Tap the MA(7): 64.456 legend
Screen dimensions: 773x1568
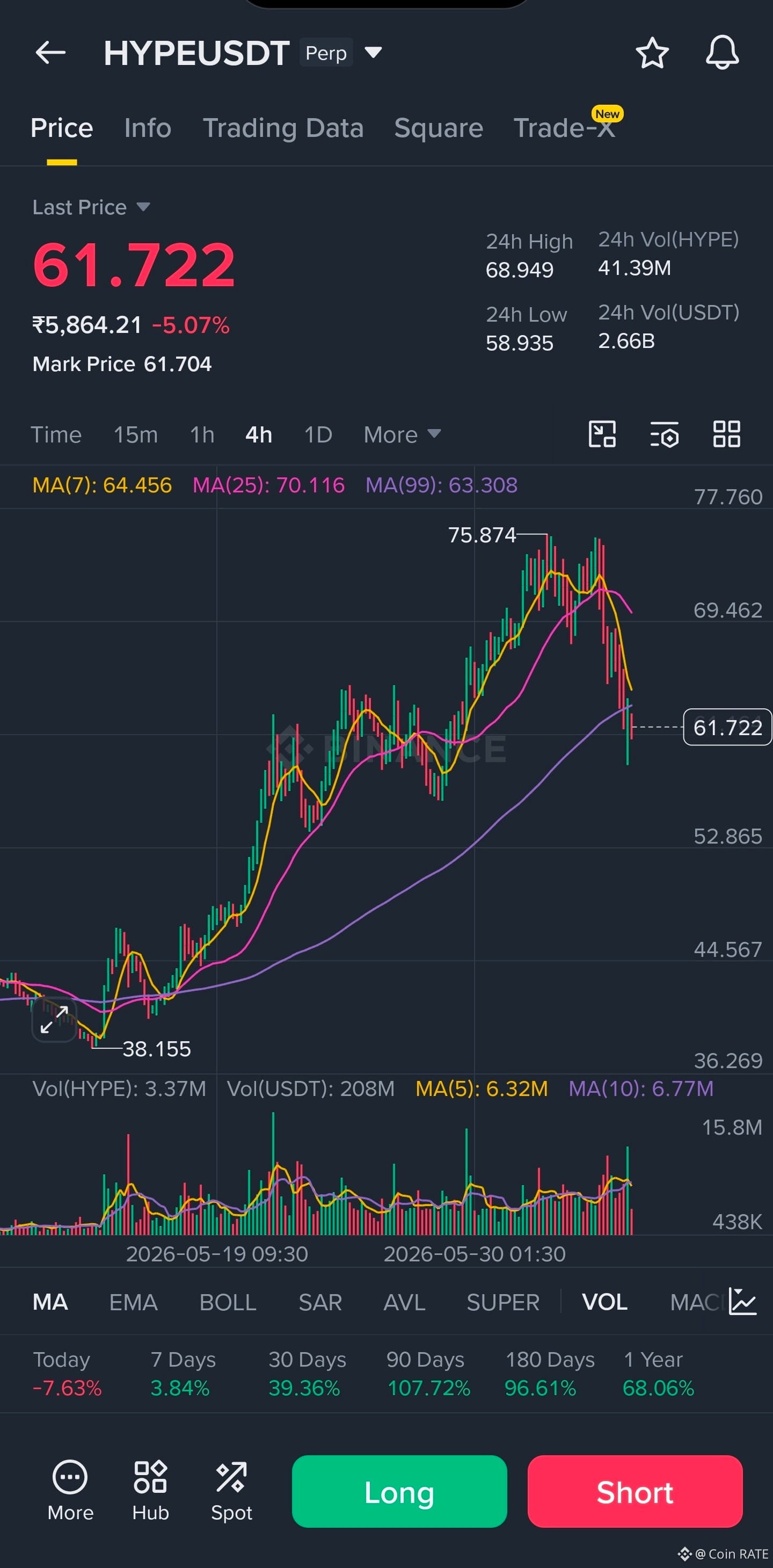tap(101, 485)
